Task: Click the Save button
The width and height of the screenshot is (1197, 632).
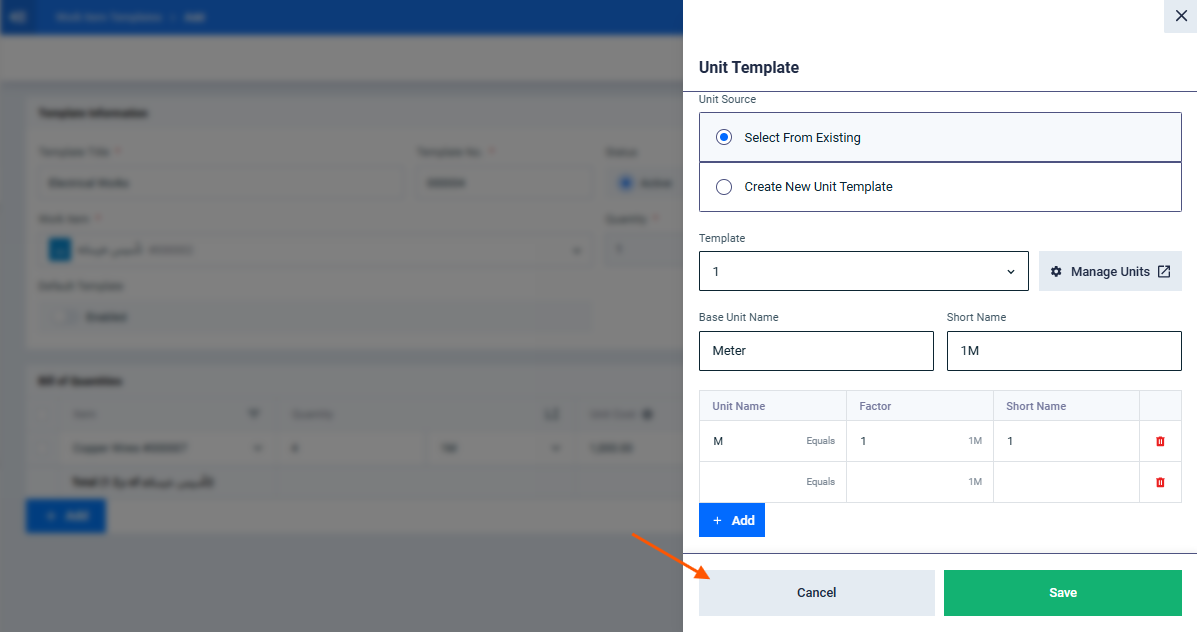Action: tap(1063, 593)
